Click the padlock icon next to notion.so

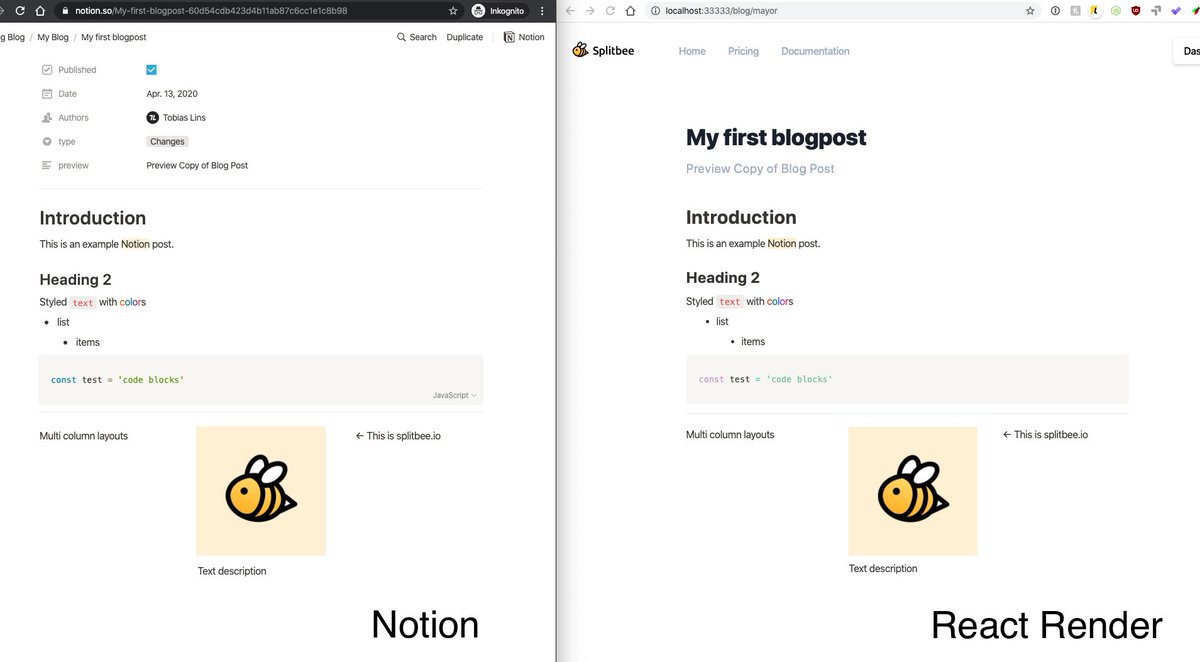coord(66,11)
